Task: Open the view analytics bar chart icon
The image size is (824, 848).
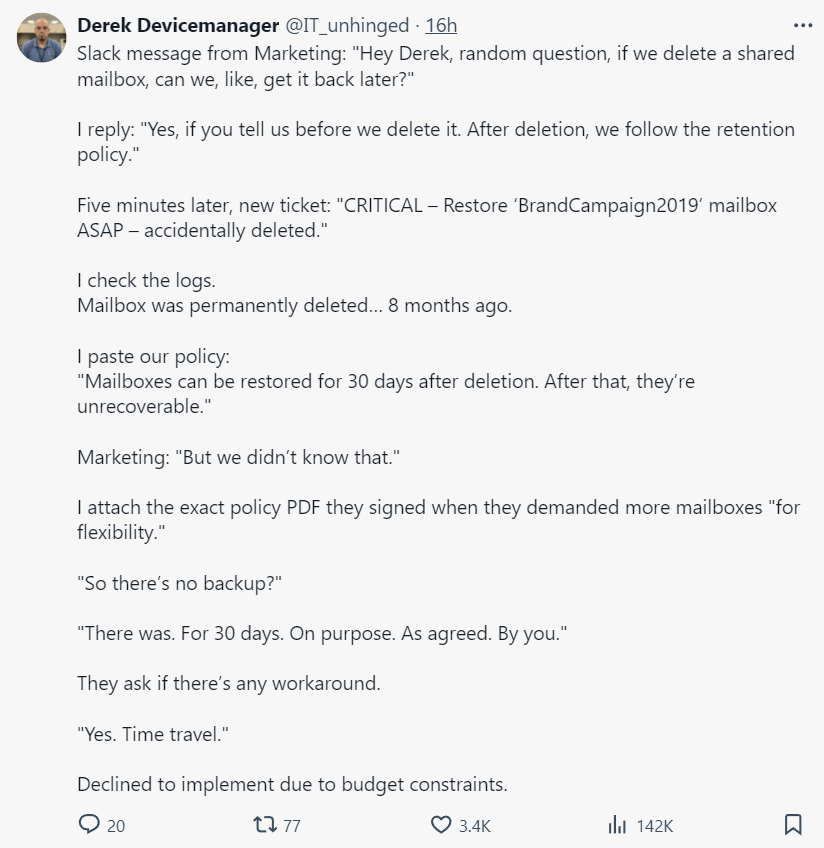Action: click(616, 825)
